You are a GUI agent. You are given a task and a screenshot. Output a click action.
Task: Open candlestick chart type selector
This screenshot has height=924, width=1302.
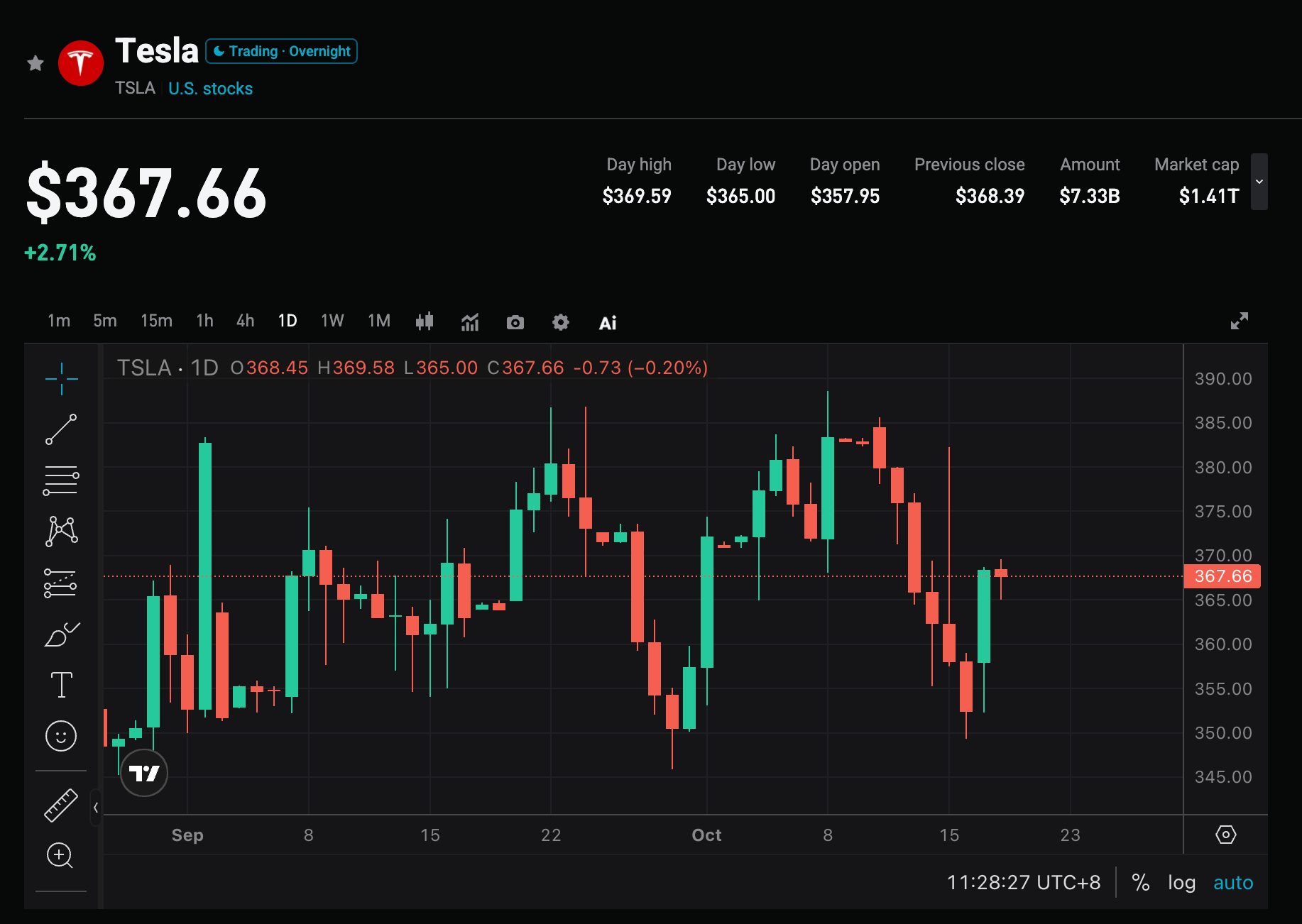click(x=425, y=322)
